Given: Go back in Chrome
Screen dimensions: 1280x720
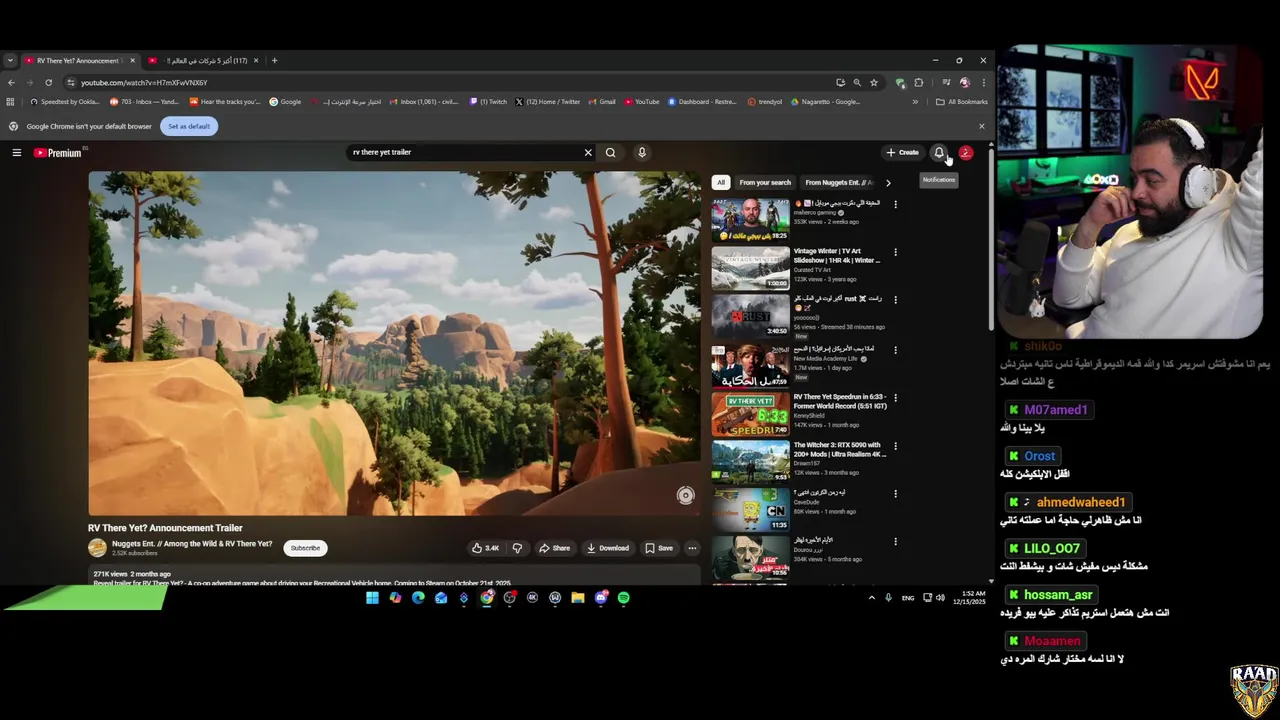Looking at the screenshot, I should tap(11, 83).
